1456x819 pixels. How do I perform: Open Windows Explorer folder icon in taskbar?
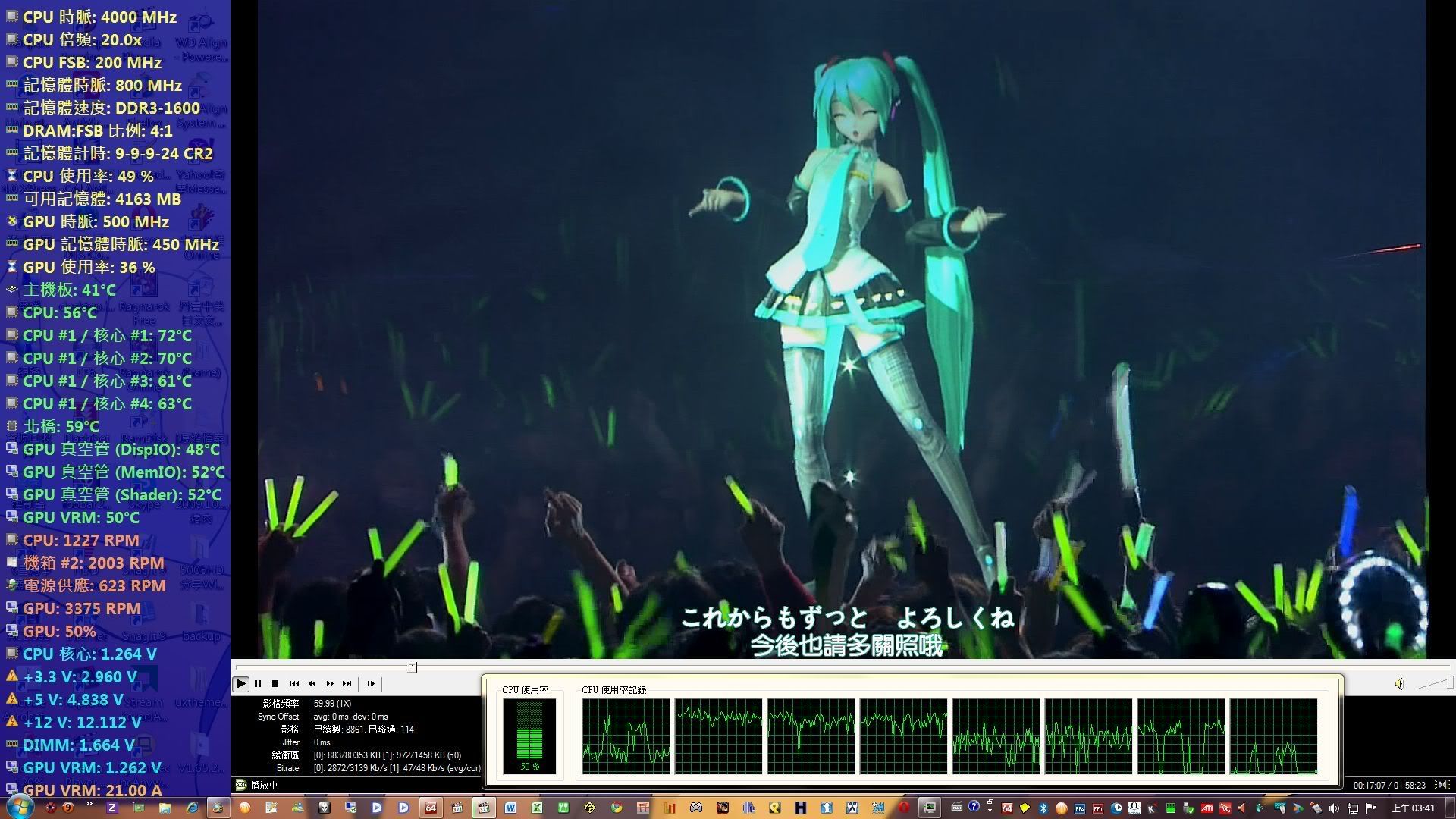(165, 808)
